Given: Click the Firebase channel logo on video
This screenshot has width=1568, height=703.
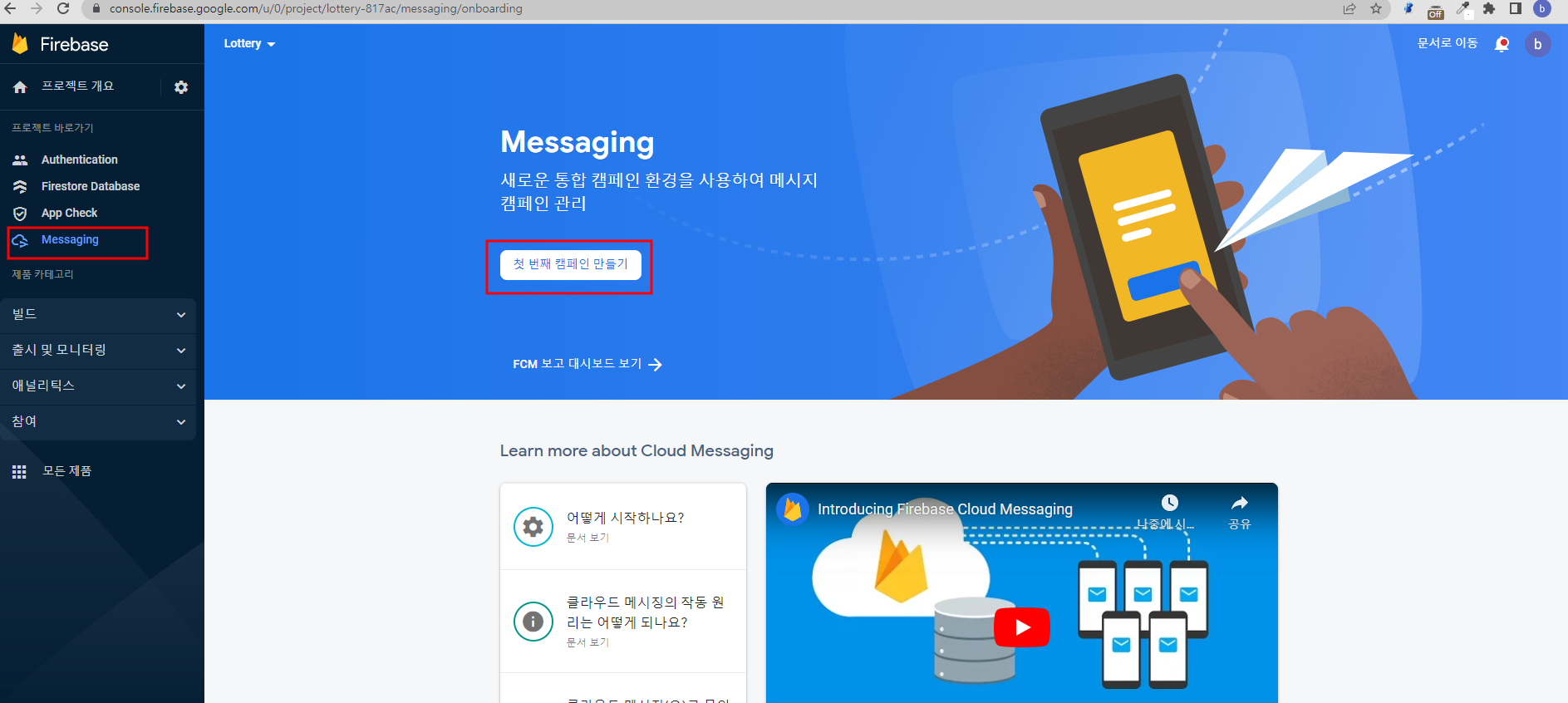Looking at the screenshot, I should point(793,509).
